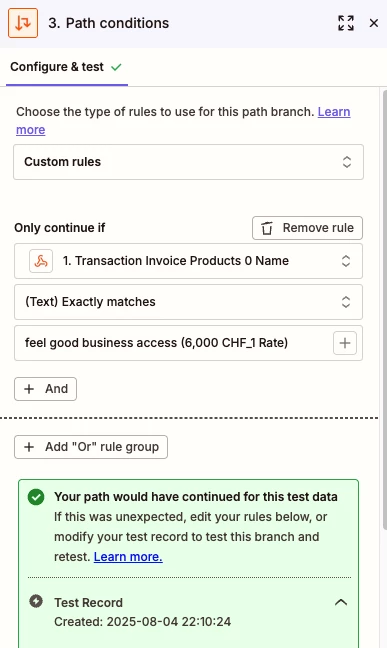Click the green success check circle icon

(36, 497)
